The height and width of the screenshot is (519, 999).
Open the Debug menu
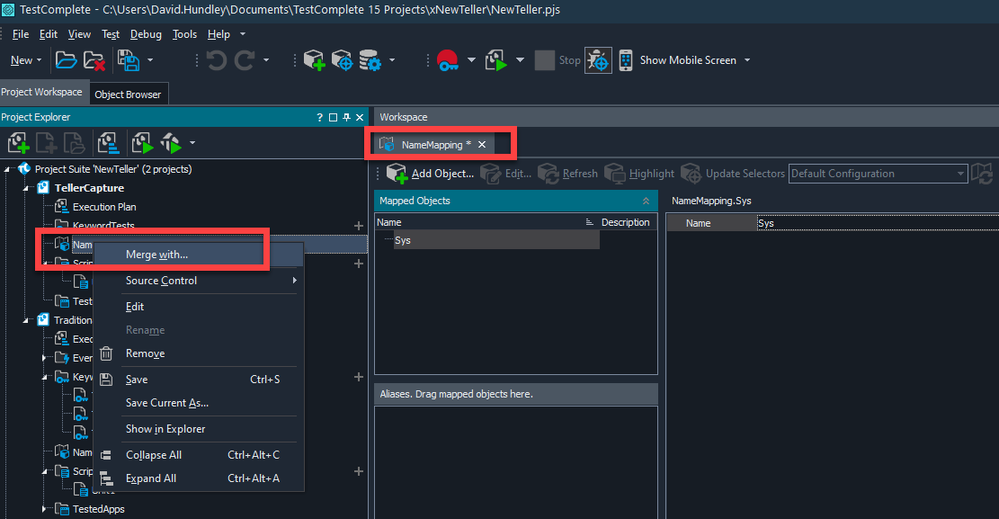click(x=145, y=34)
